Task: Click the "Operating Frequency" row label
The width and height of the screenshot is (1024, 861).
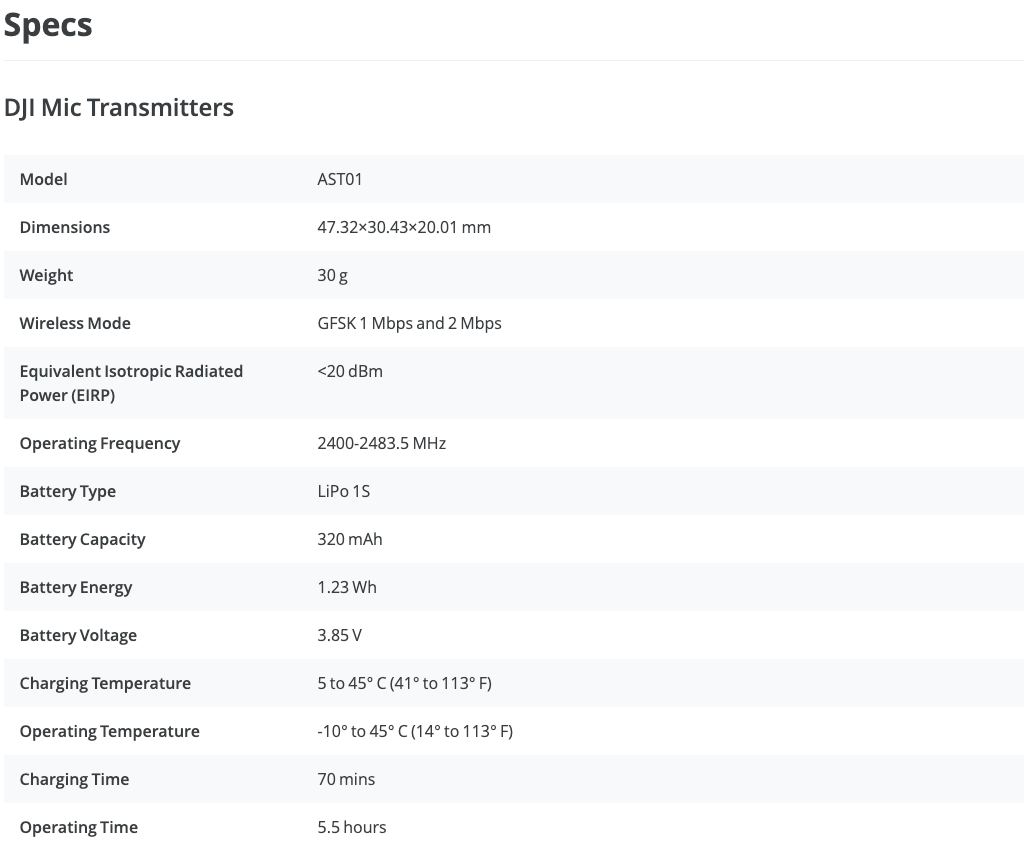Action: coord(100,444)
